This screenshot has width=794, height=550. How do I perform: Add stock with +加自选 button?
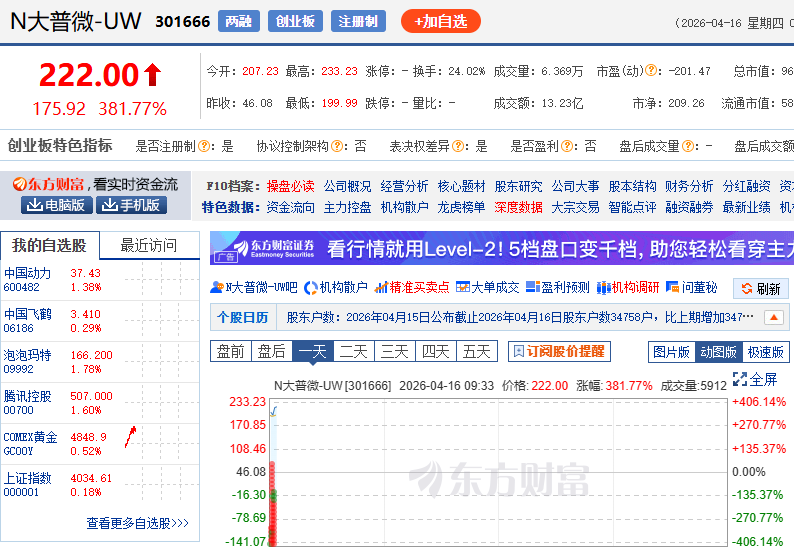coord(441,21)
